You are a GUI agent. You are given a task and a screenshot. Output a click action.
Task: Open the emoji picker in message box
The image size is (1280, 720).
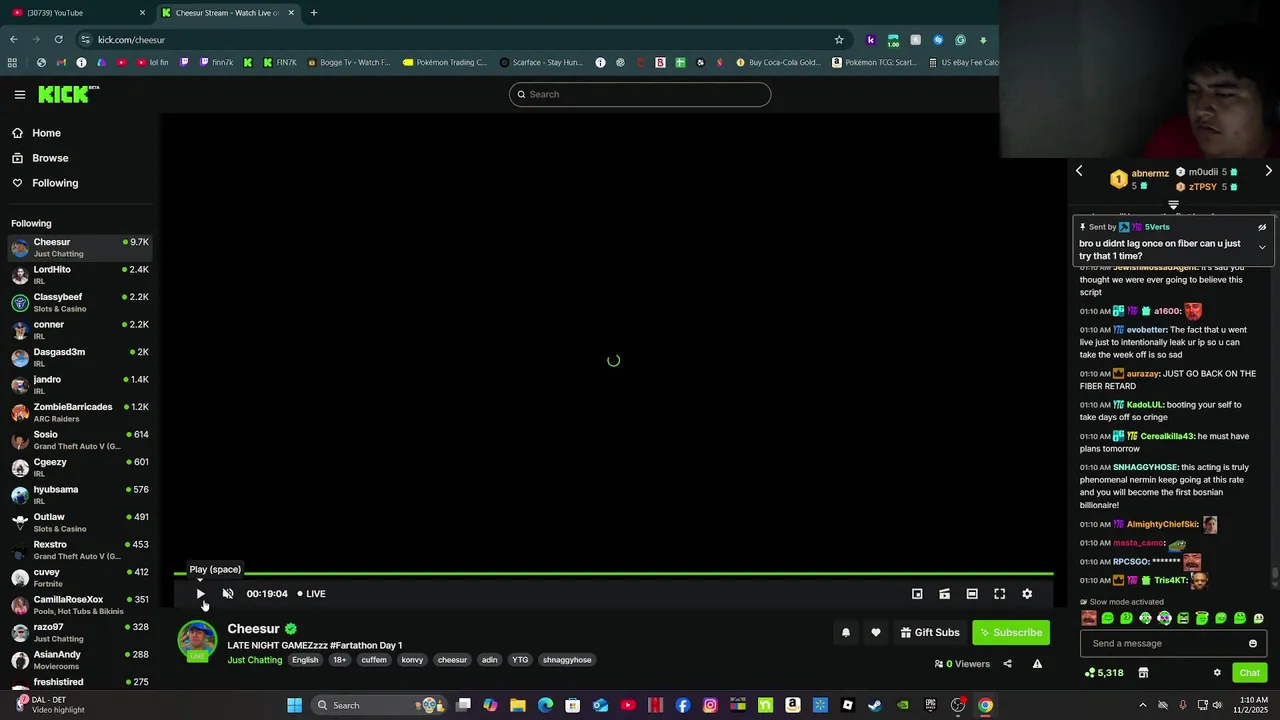tap(1253, 644)
